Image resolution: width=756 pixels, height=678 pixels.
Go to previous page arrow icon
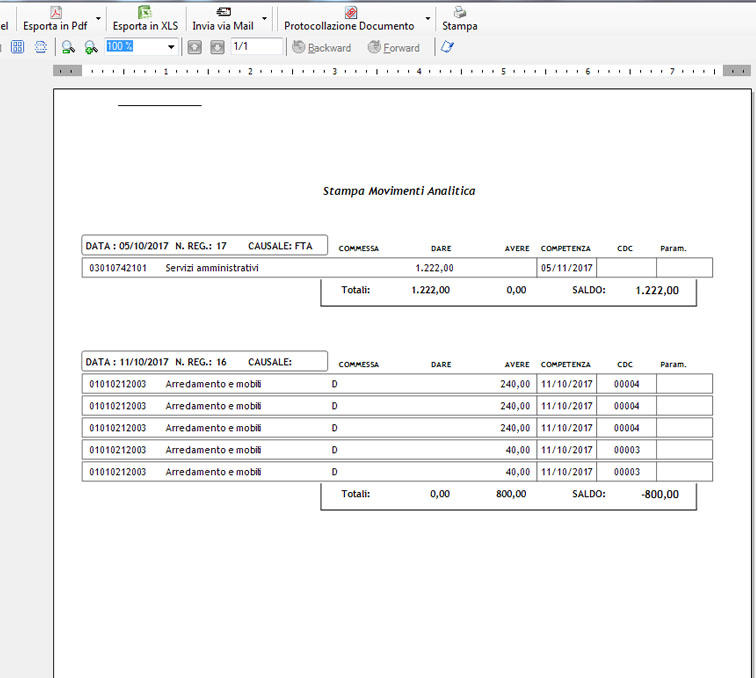[x=194, y=47]
